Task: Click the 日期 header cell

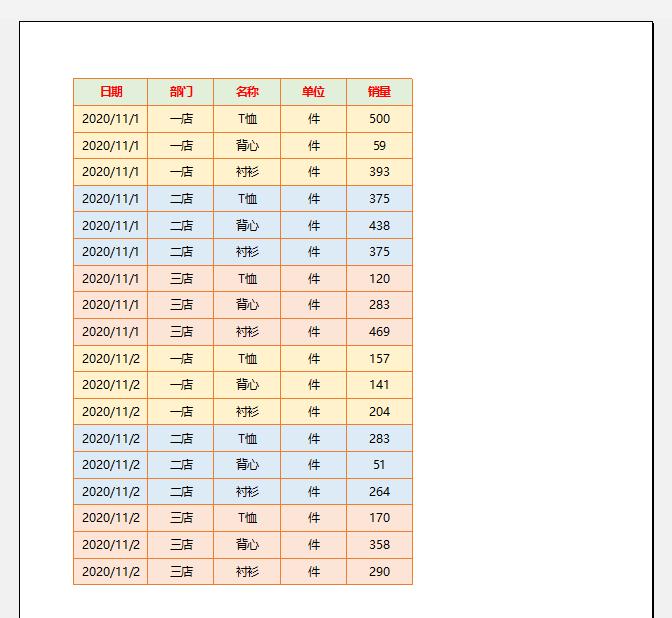Action: point(111,92)
